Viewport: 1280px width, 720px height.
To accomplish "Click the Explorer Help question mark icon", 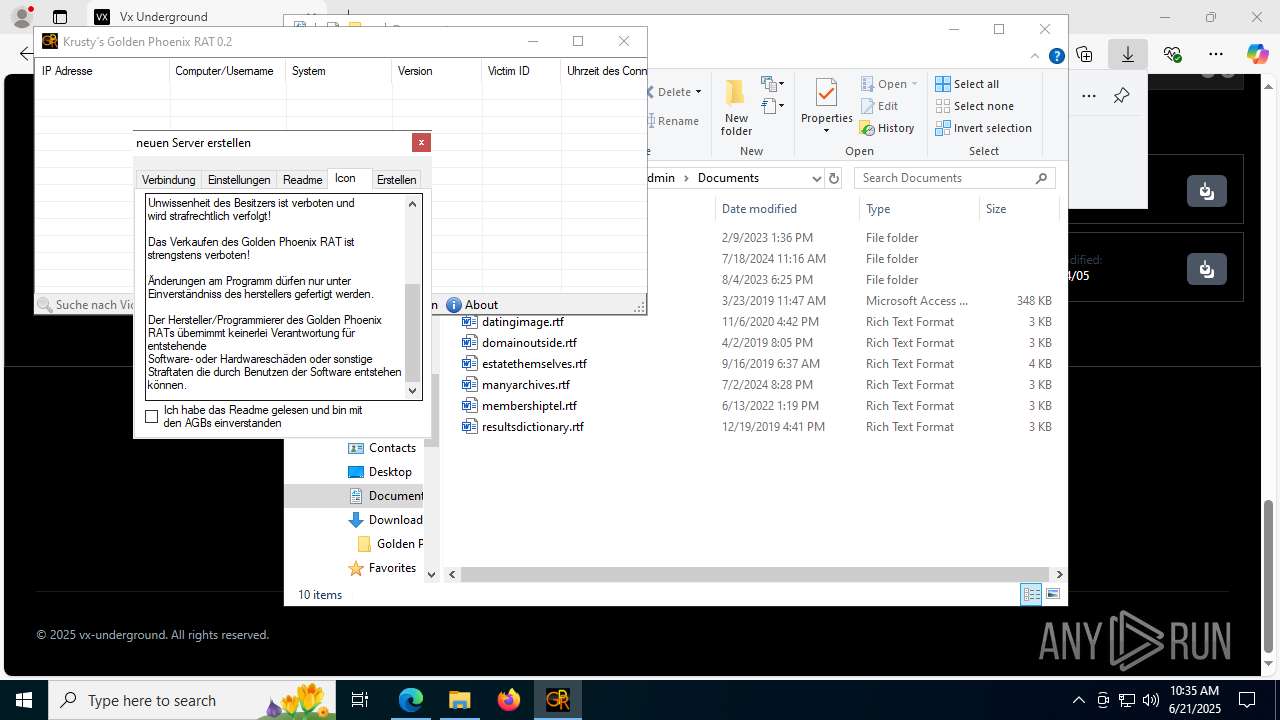I will pyautogui.click(x=1056, y=56).
